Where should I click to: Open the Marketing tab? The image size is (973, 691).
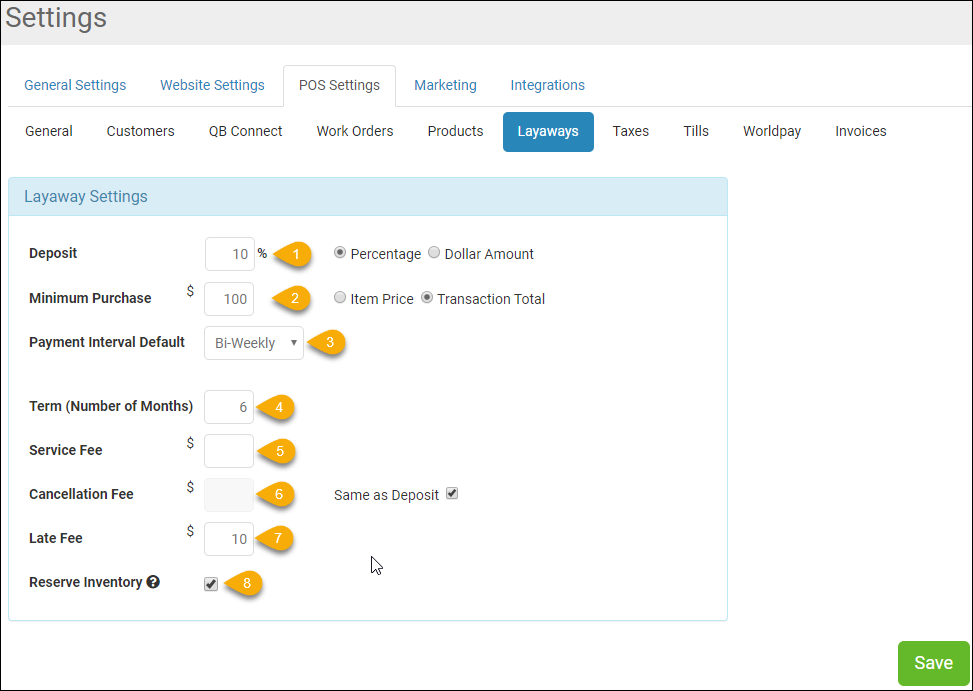pos(445,85)
